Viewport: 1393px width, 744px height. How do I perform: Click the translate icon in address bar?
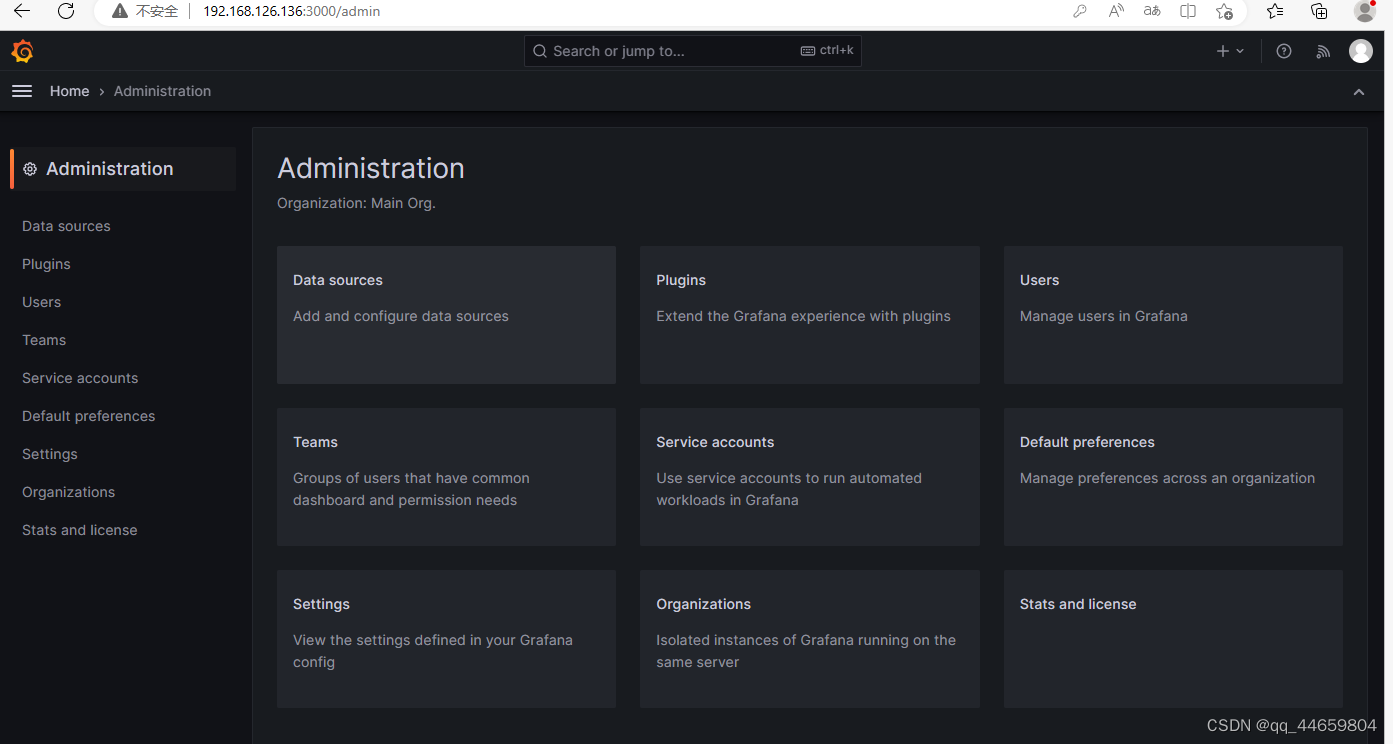pos(1152,11)
